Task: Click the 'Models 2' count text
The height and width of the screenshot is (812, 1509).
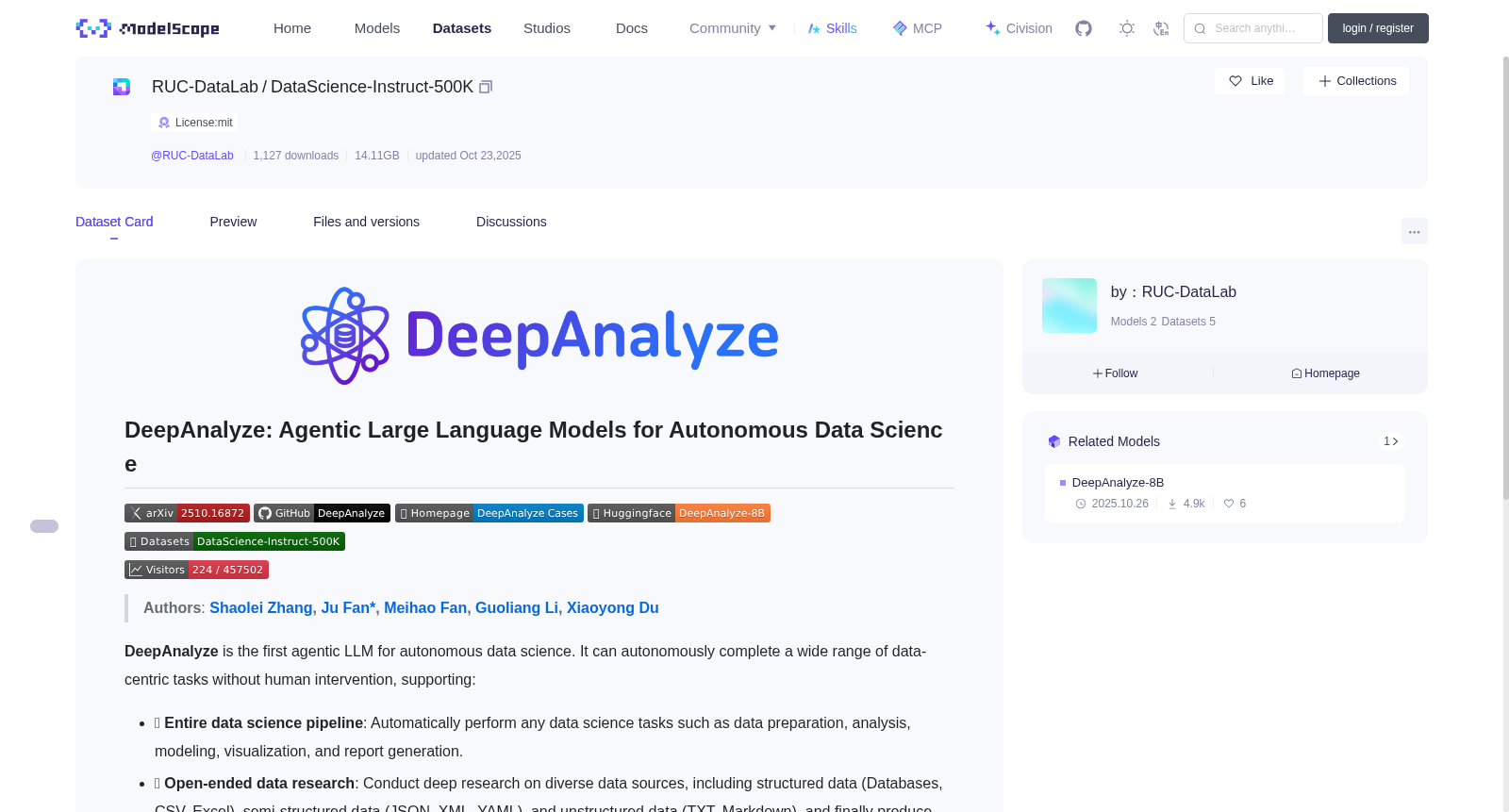Action: [x=1134, y=322]
